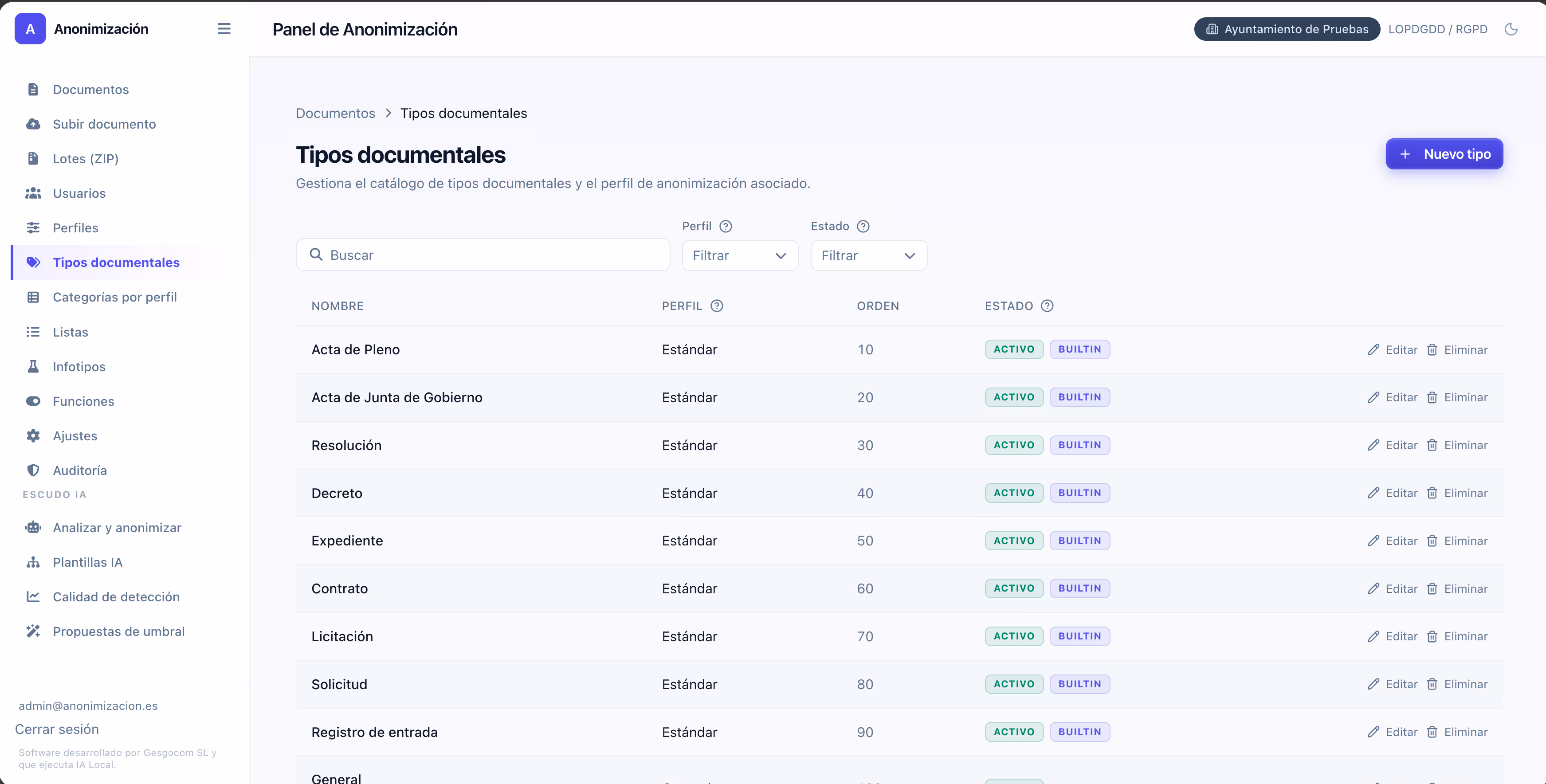Image resolution: width=1546 pixels, height=784 pixels.
Task: Click help icon next to Estado filter label
Action: [863, 226]
